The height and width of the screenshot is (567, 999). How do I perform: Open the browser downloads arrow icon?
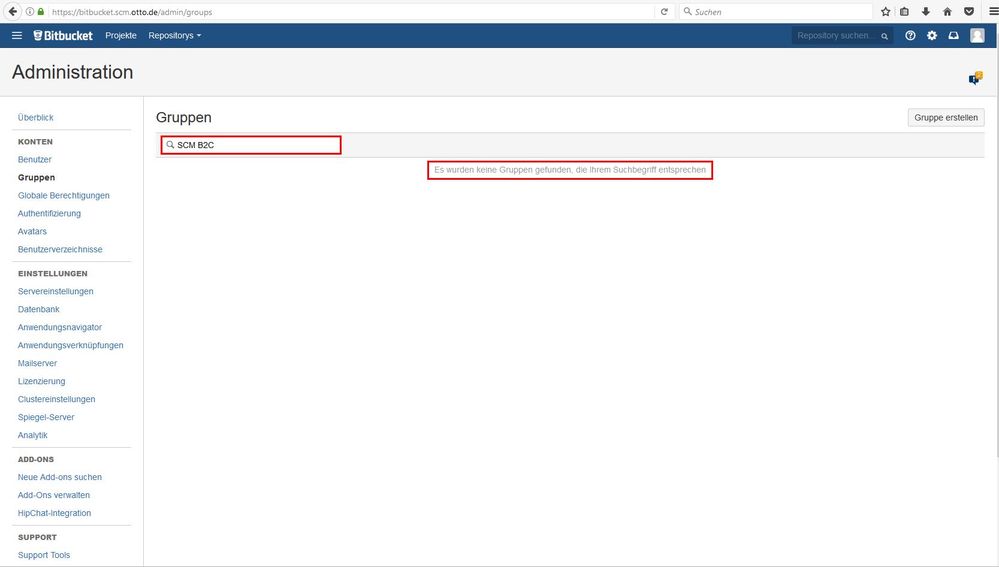click(926, 11)
